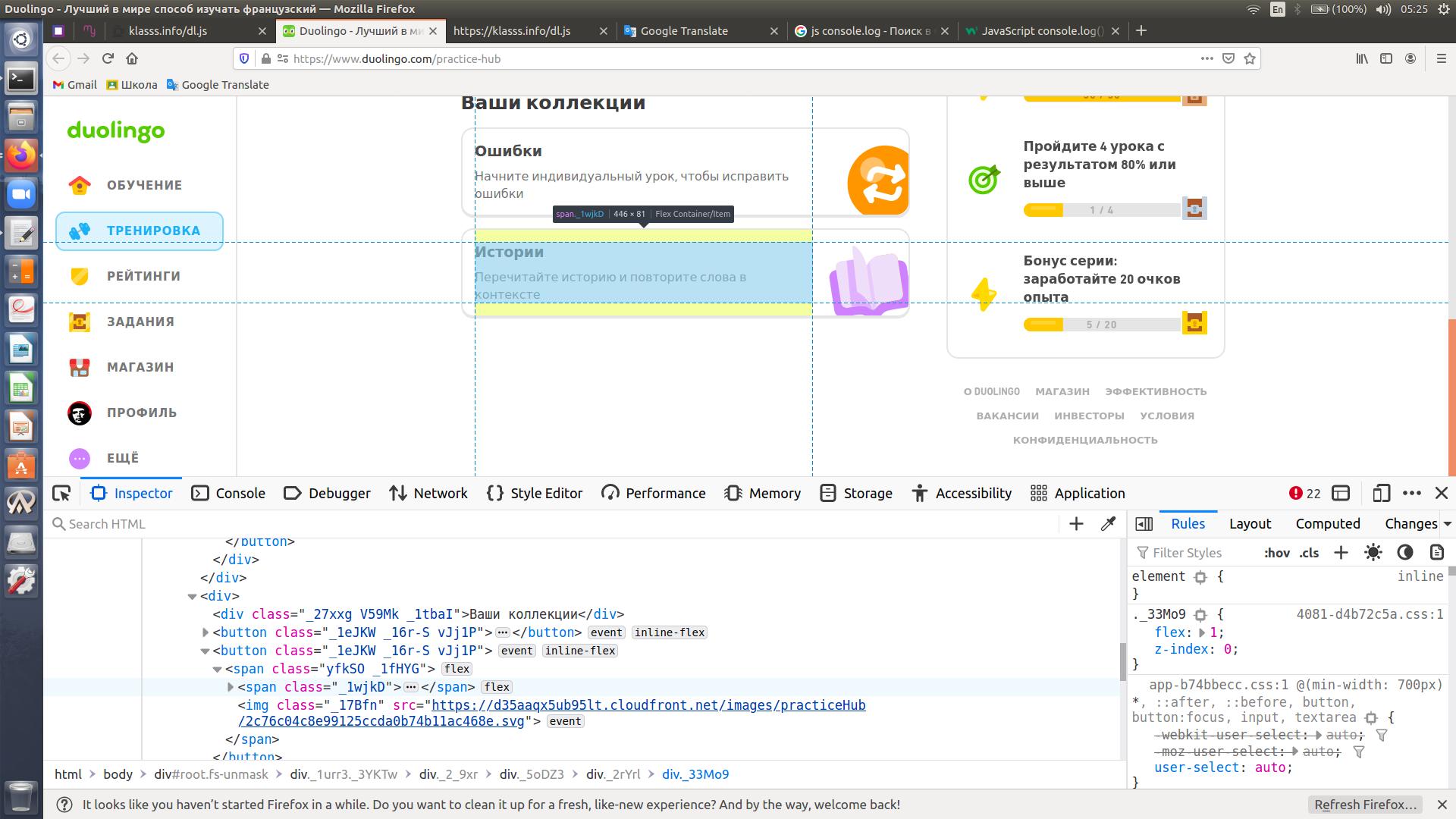Toggle light color scheme simulation

(x=1373, y=553)
